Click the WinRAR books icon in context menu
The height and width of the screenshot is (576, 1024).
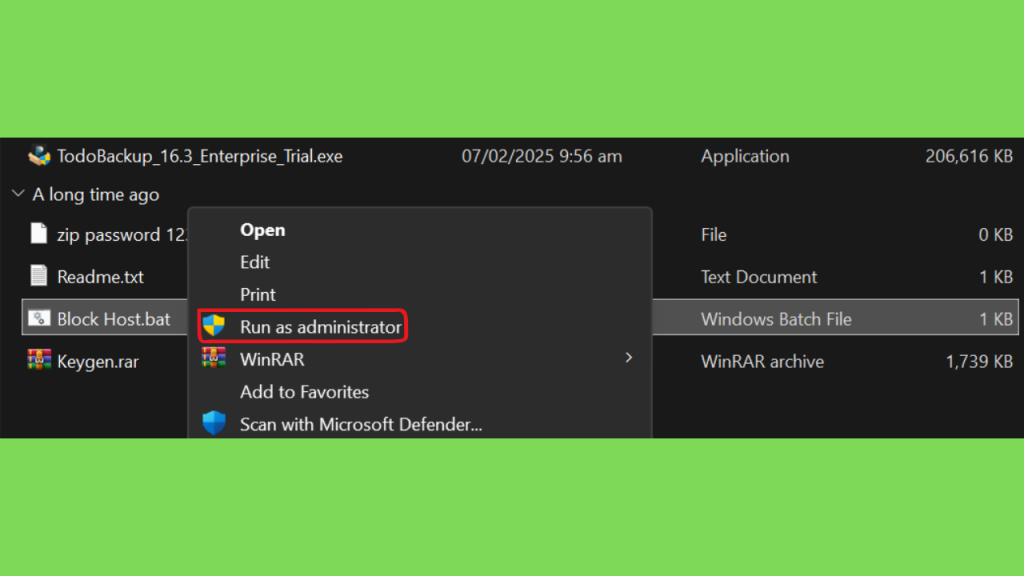(214, 357)
